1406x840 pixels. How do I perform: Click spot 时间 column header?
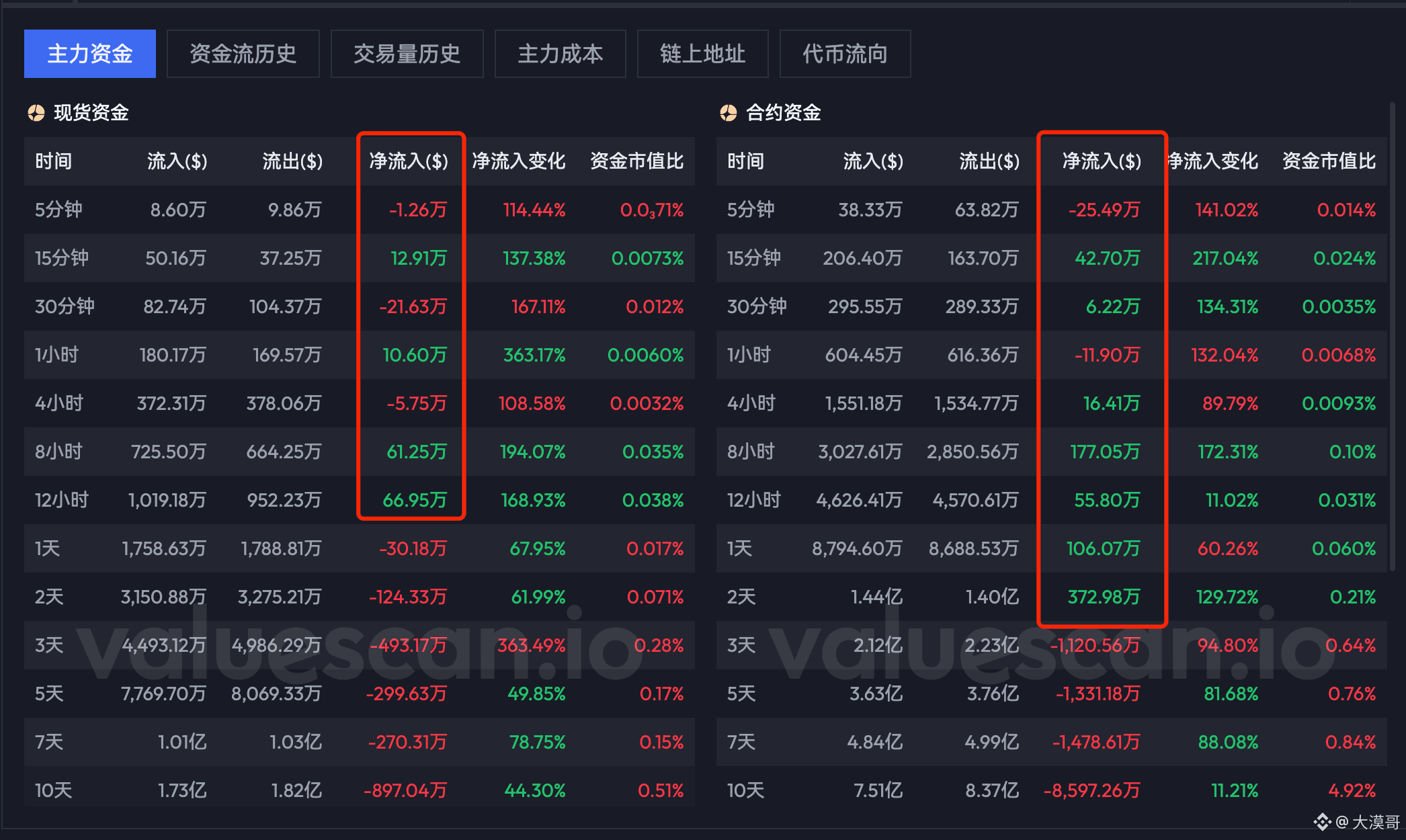click(x=54, y=161)
